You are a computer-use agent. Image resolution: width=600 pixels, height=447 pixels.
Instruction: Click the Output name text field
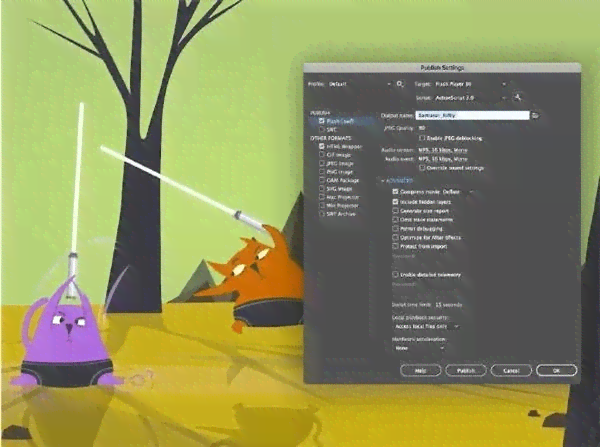click(x=473, y=115)
